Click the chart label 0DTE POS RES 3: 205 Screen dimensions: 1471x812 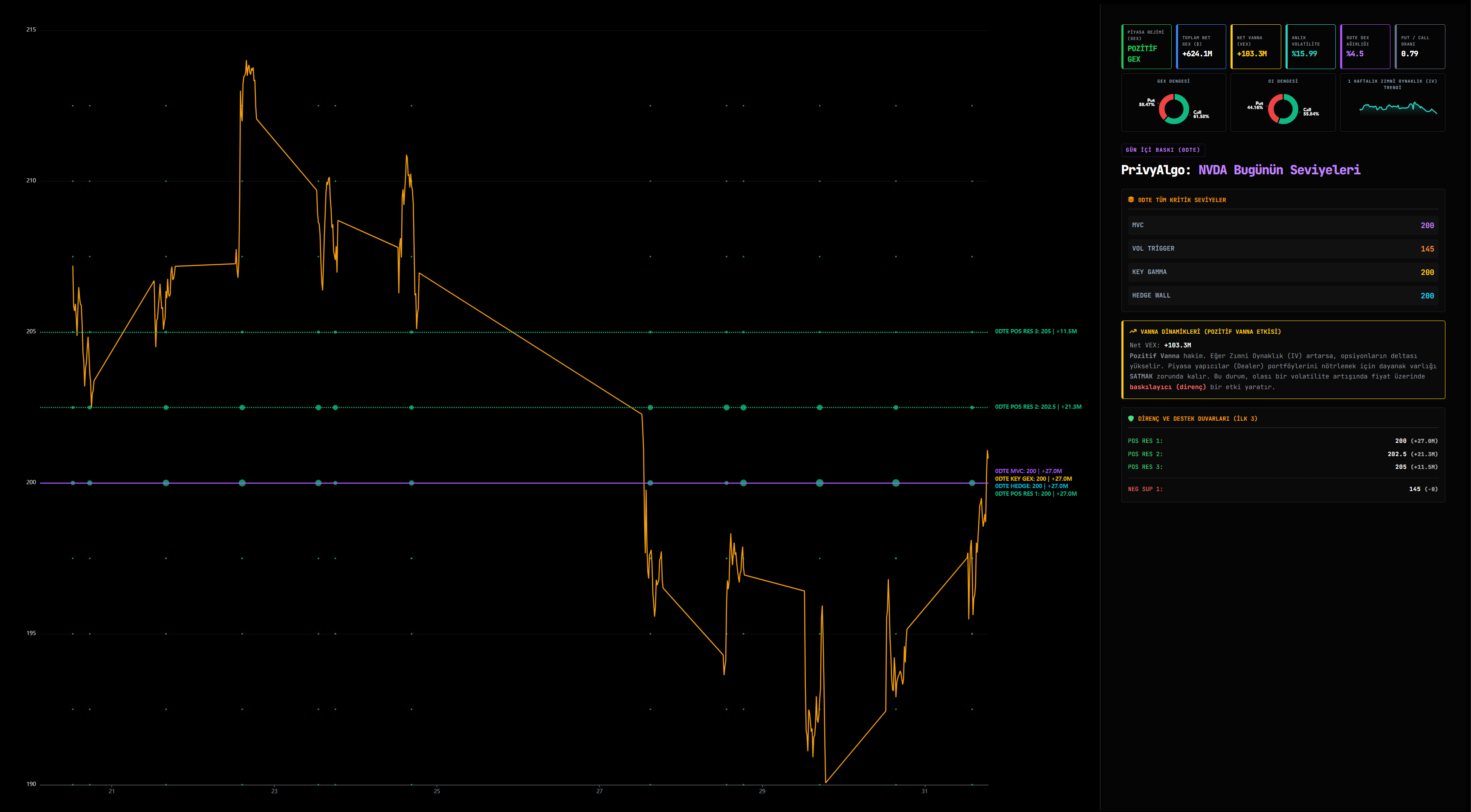click(x=1035, y=331)
